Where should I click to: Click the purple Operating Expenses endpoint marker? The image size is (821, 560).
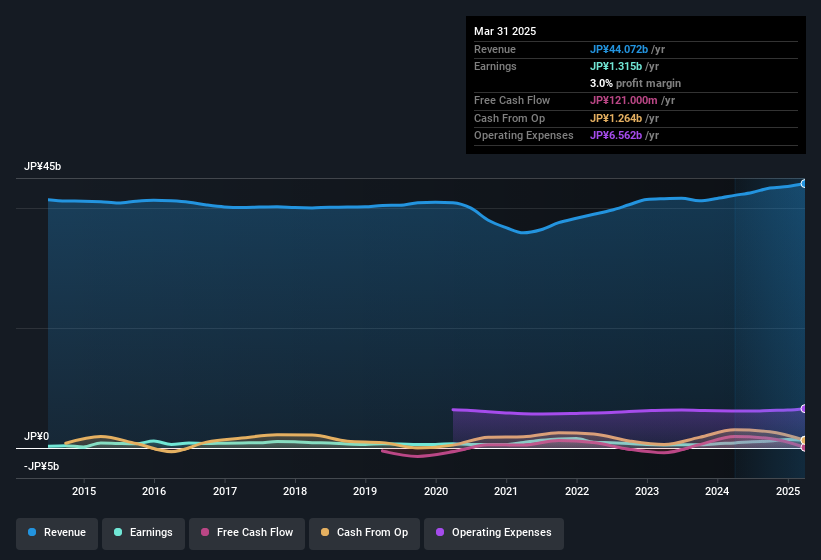point(804,409)
